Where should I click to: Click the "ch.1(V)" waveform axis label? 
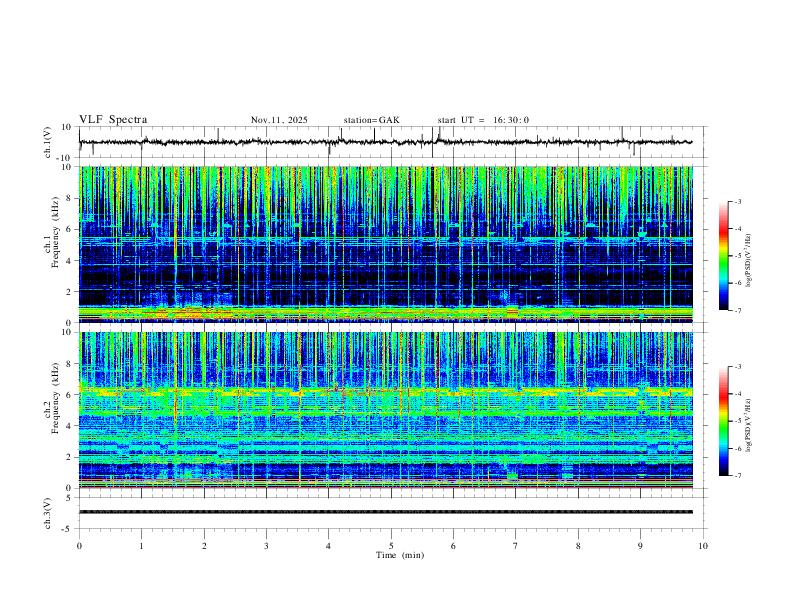(x=48, y=142)
